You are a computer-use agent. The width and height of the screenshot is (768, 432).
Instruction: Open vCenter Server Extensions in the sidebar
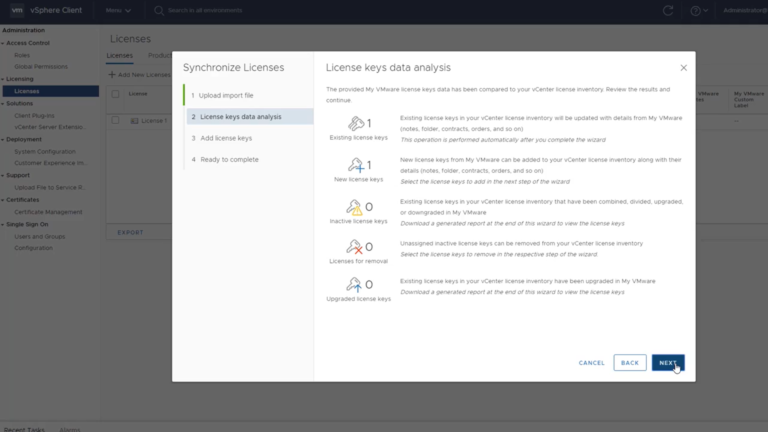point(49,127)
